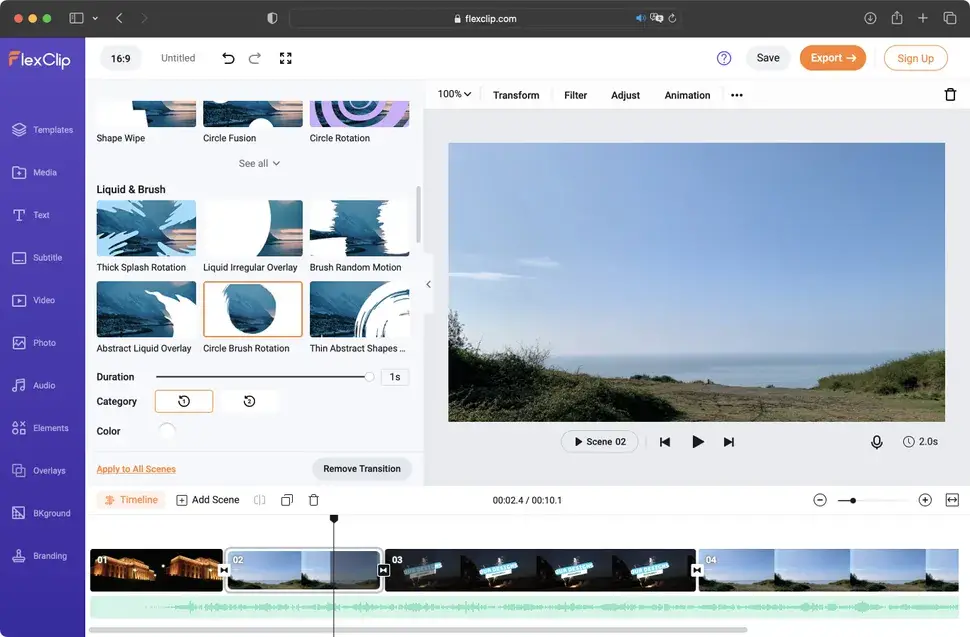This screenshot has height=637, width=970.
Task: Click the microphone voice-over icon
Action: coord(877,442)
